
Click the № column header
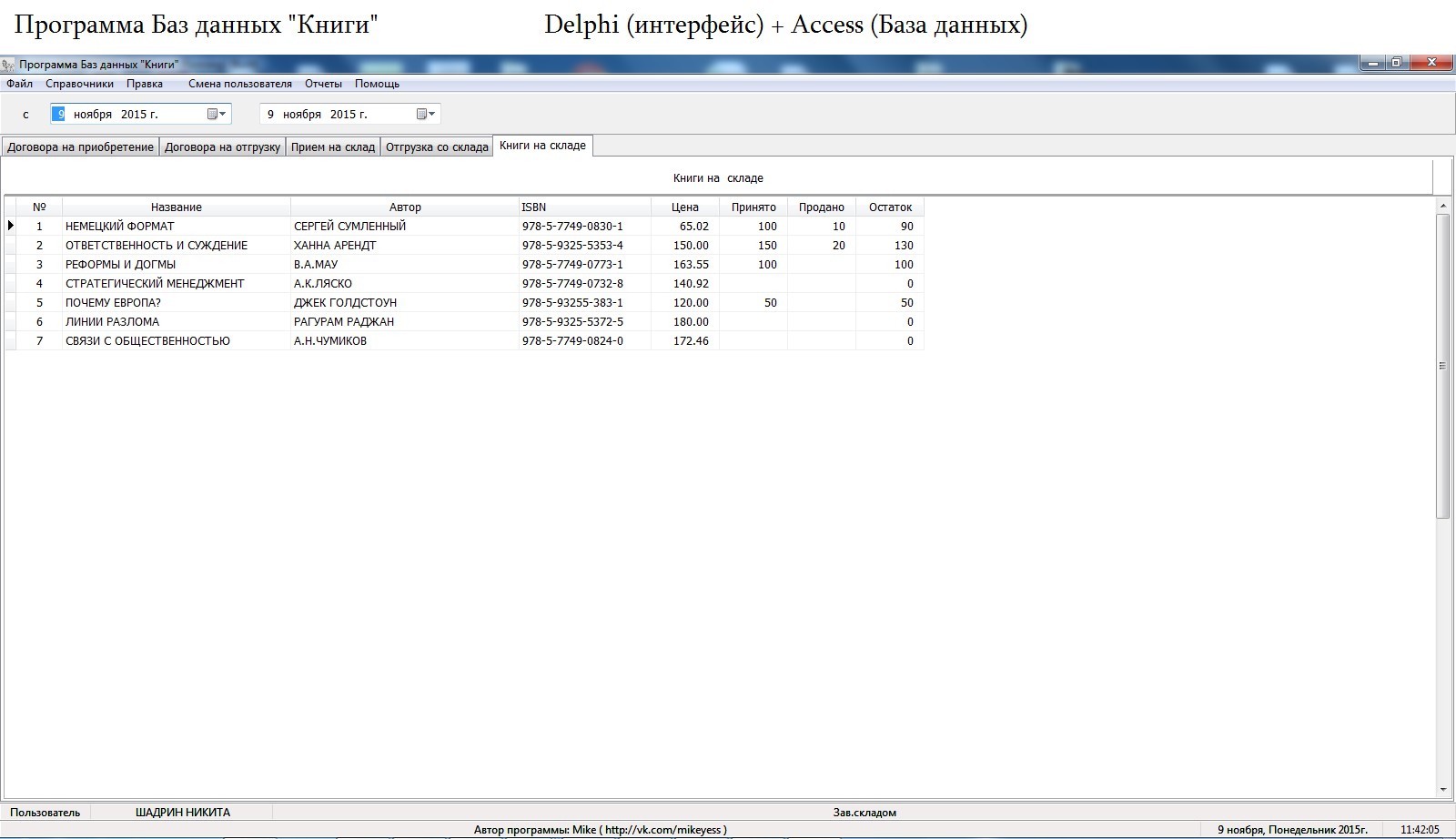(x=39, y=207)
